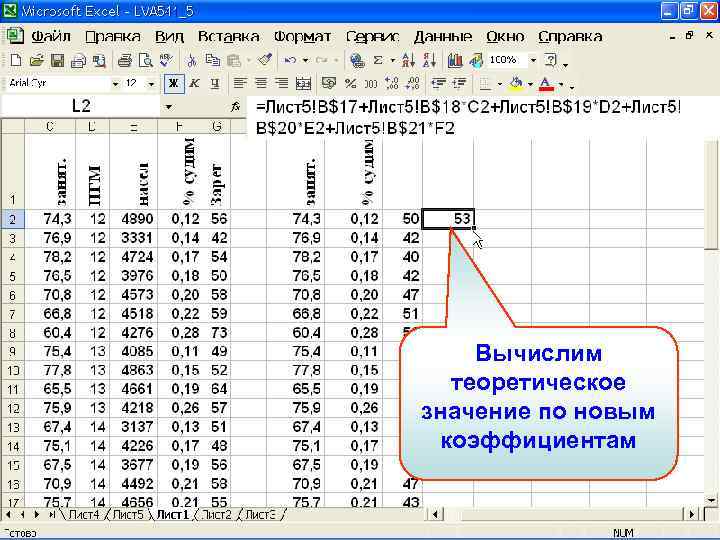Click the Undo arrow icon

(x=290, y=60)
